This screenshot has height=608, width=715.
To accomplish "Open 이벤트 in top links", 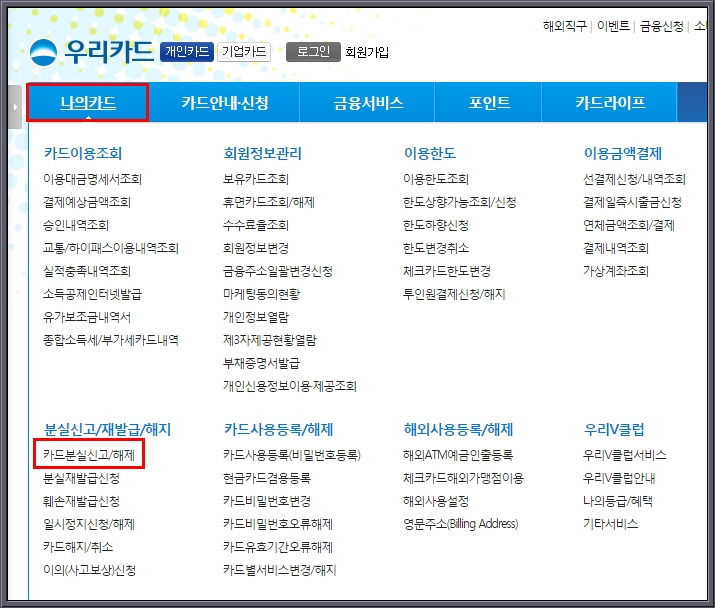I will point(613,26).
